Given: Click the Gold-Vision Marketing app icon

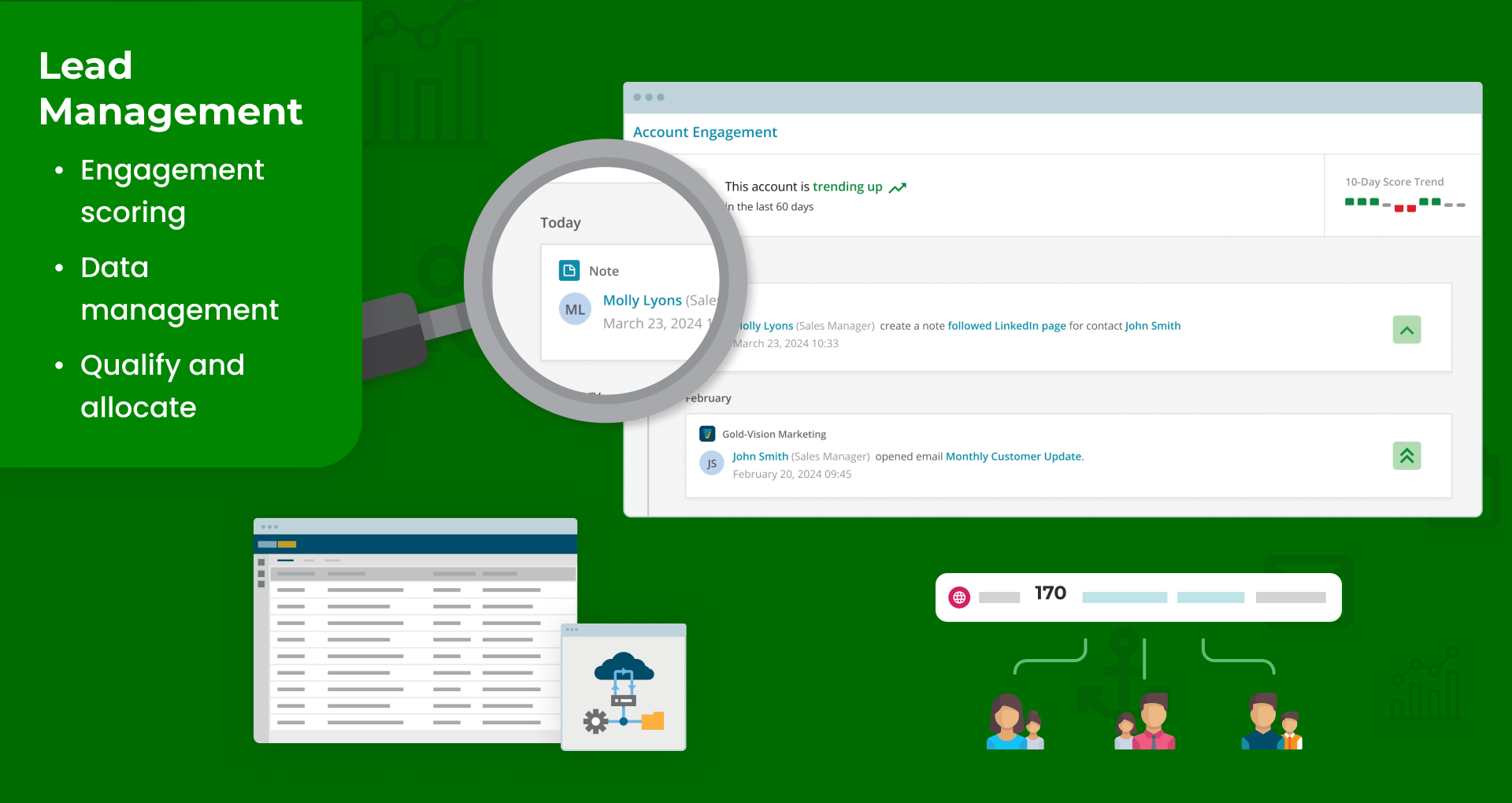Looking at the screenshot, I should point(707,434).
